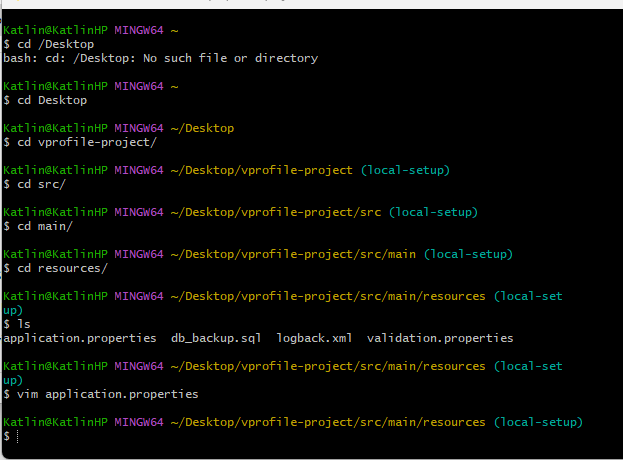Click the 'vim application.properties' command line

click(101, 394)
